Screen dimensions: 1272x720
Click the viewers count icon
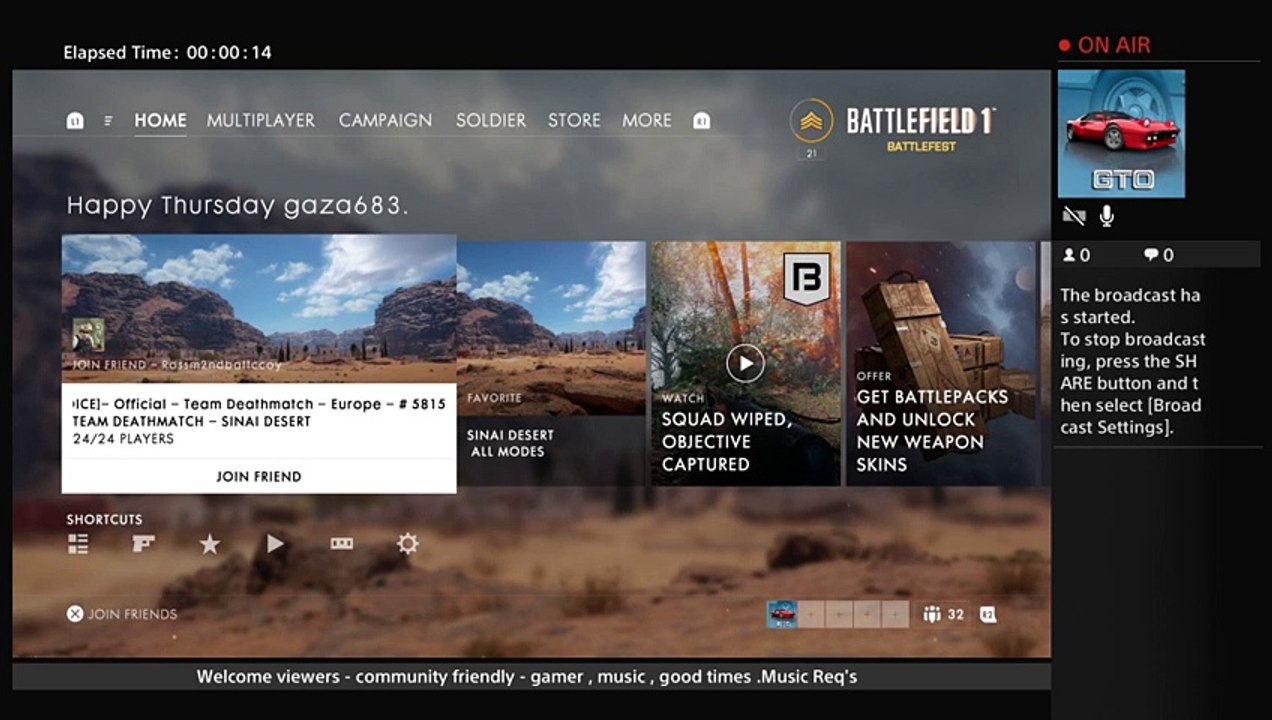(x=1069, y=255)
